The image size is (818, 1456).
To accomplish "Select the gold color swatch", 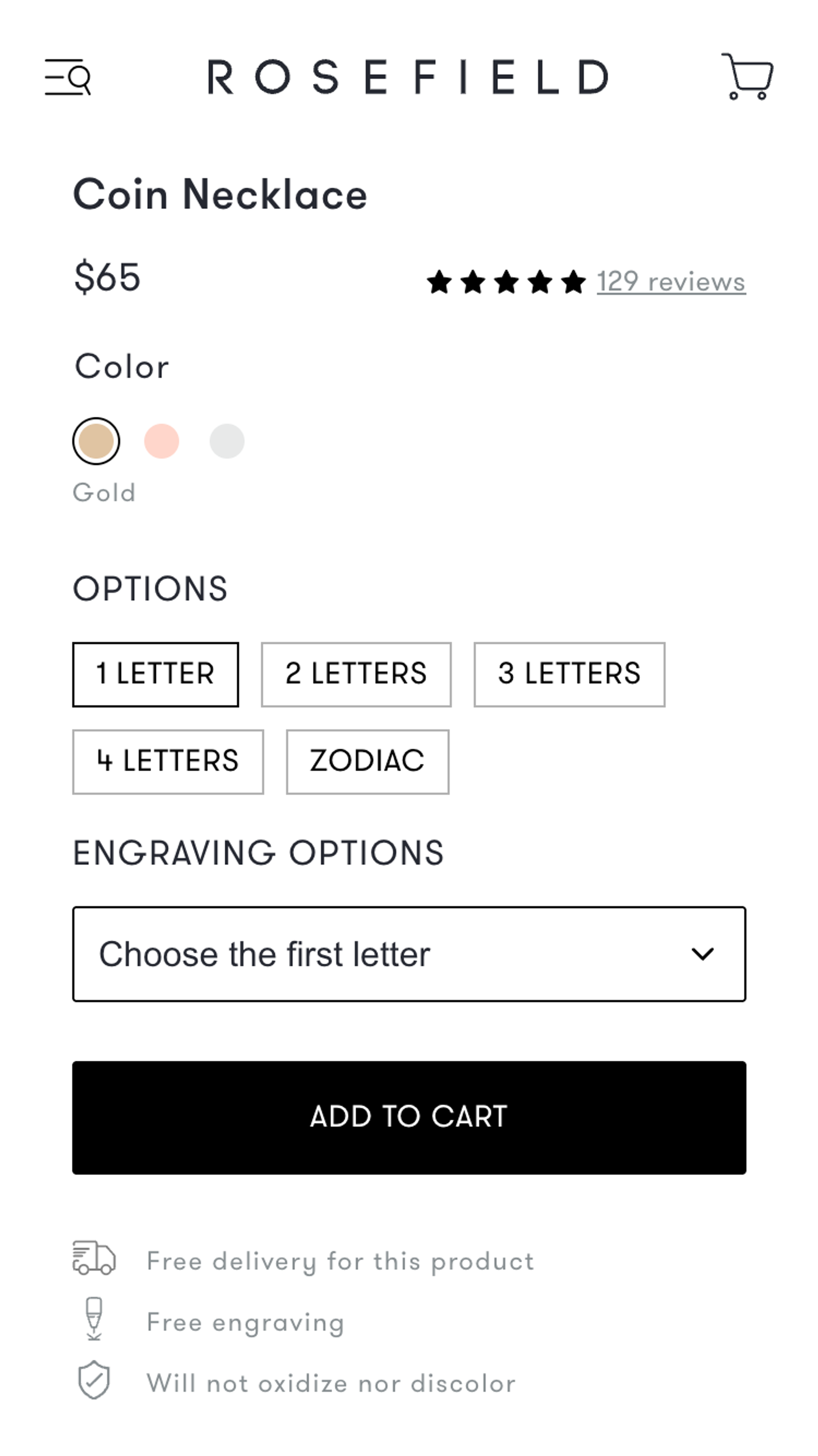I will tap(96, 441).
